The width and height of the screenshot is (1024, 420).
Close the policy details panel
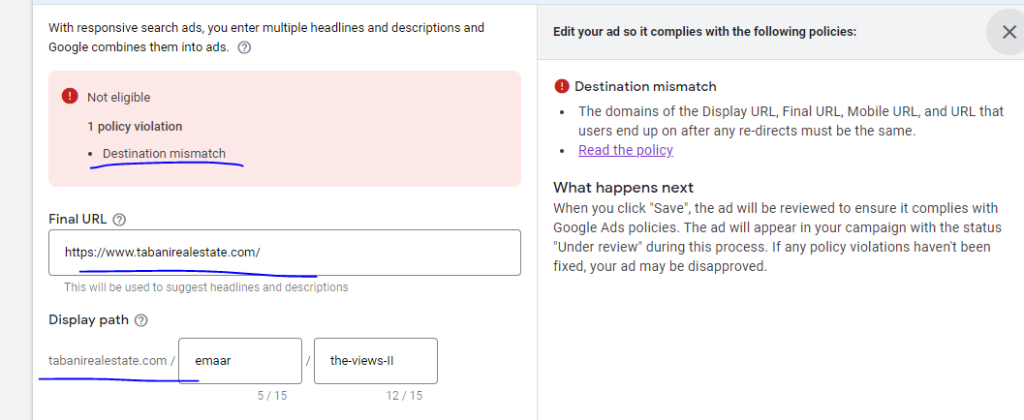tap(1008, 32)
